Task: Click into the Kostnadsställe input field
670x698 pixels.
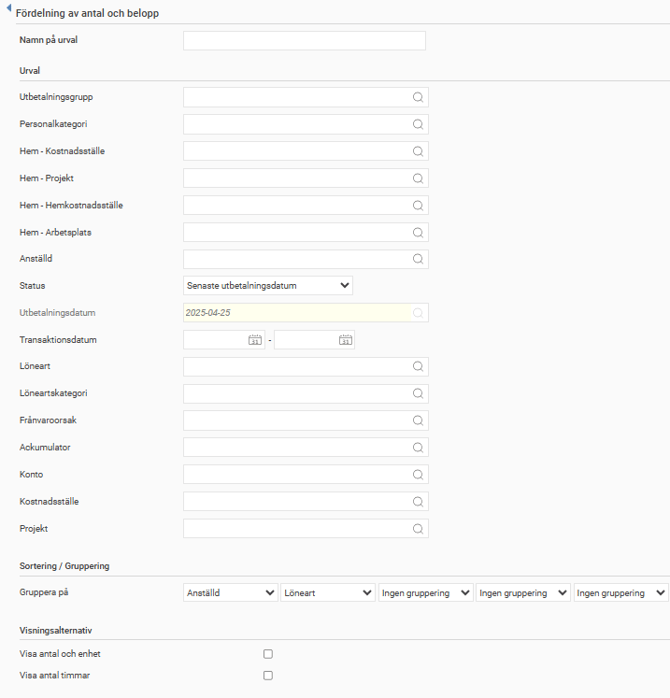Action: pyautogui.click(x=296, y=502)
